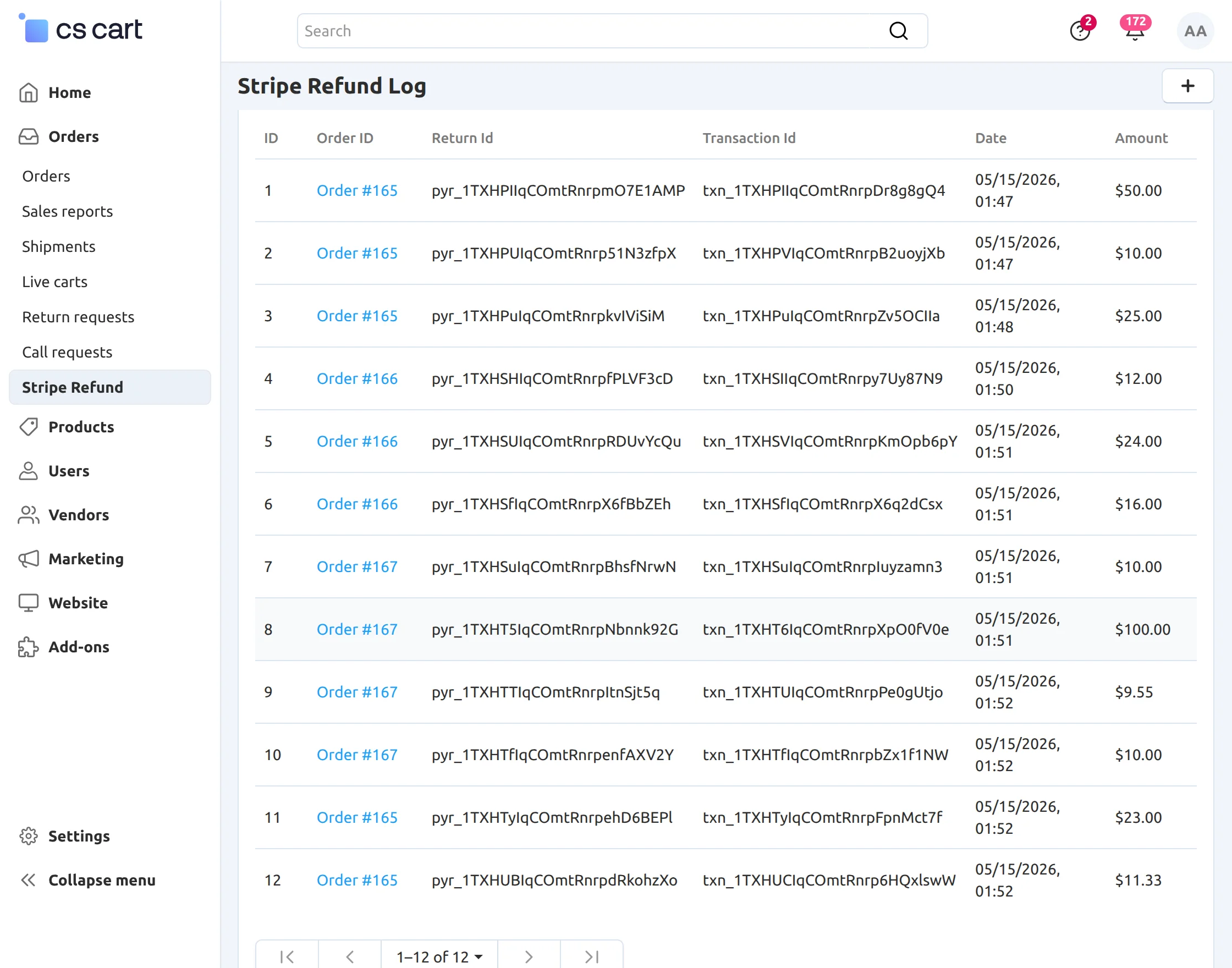The height and width of the screenshot is (968, 1232).
Task: Click the Marketing megaphone icon
Action: [x=29, y=559]
